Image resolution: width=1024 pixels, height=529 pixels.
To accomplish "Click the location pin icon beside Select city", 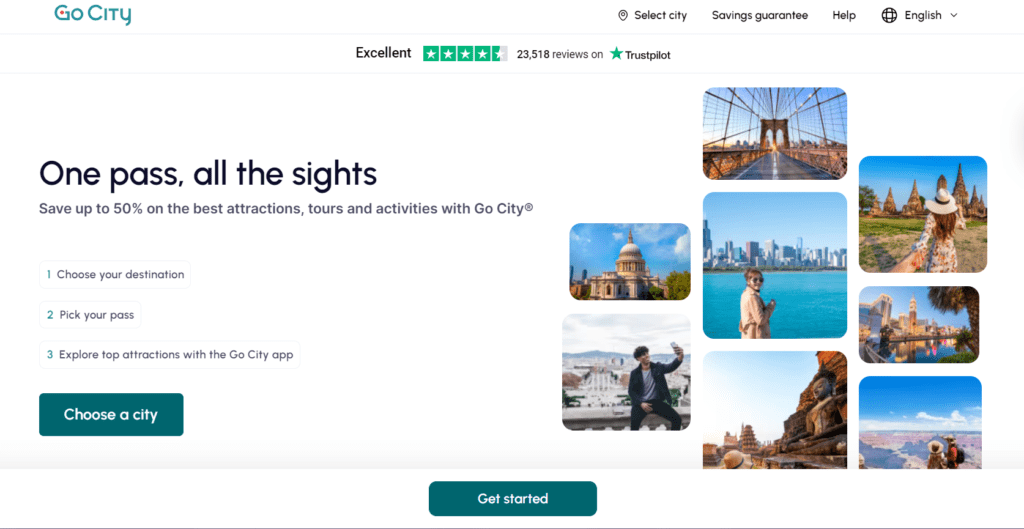I will (622, 15).
